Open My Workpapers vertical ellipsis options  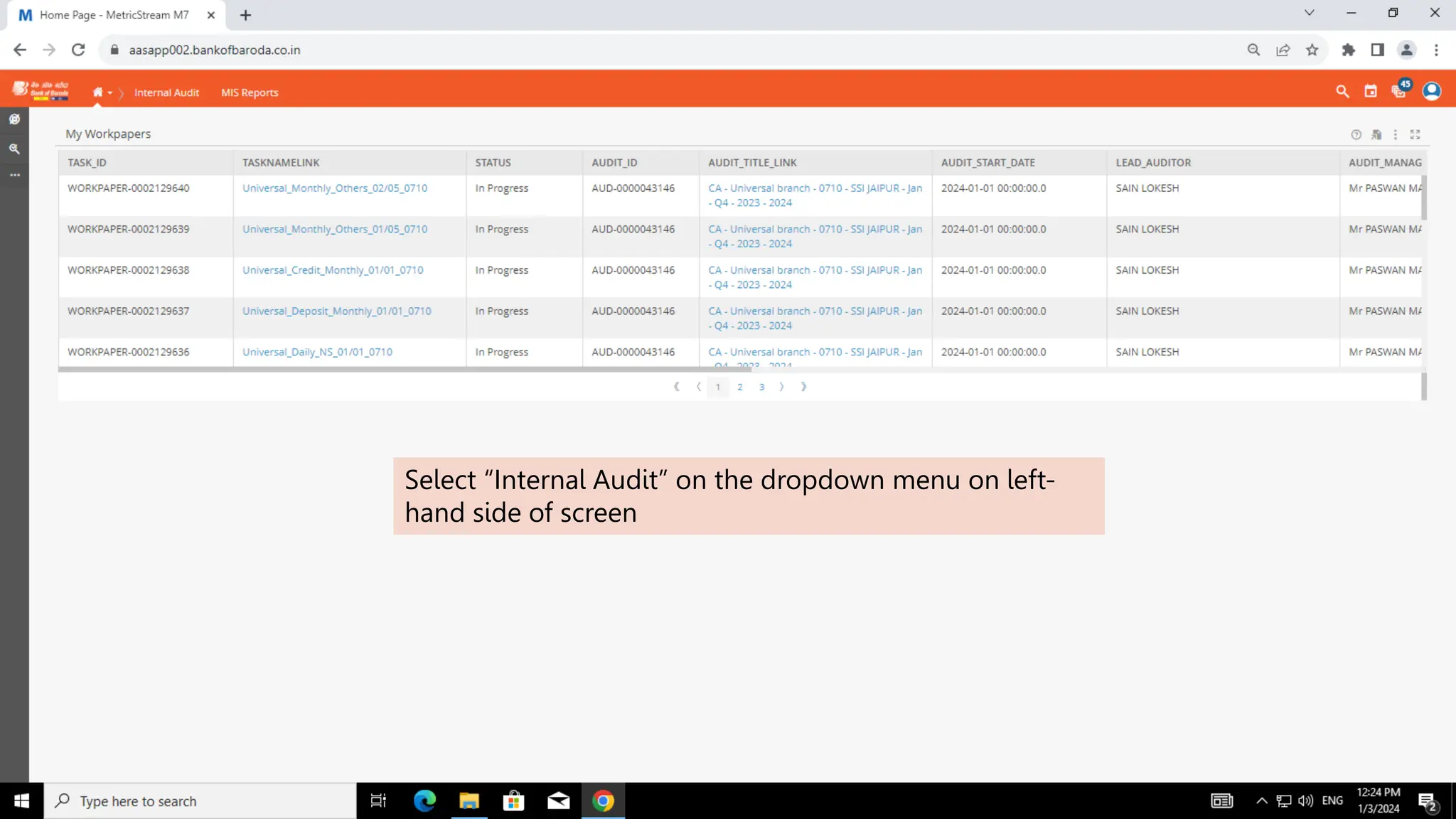coord(1395,134)
